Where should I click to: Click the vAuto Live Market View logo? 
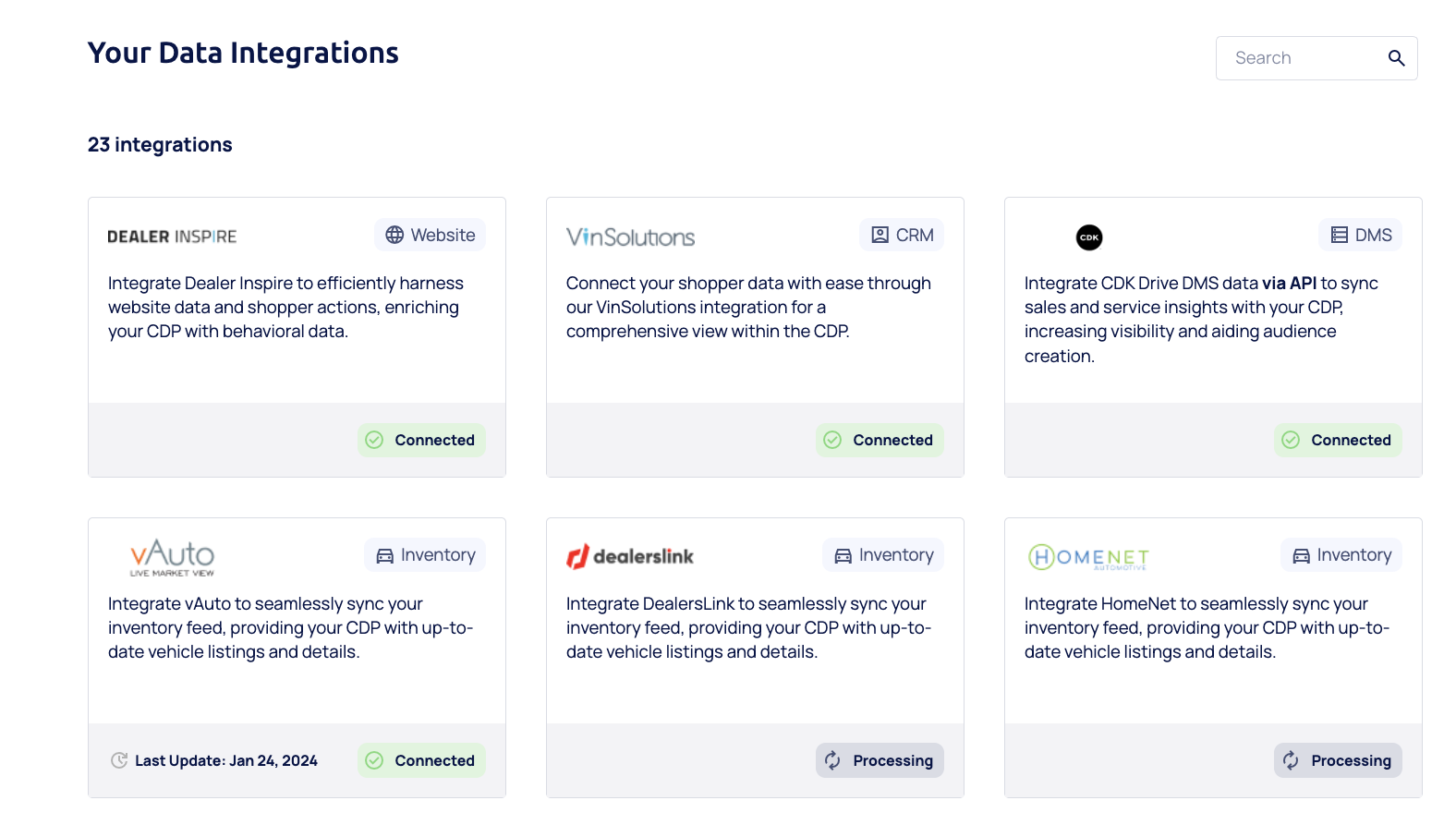172,557
